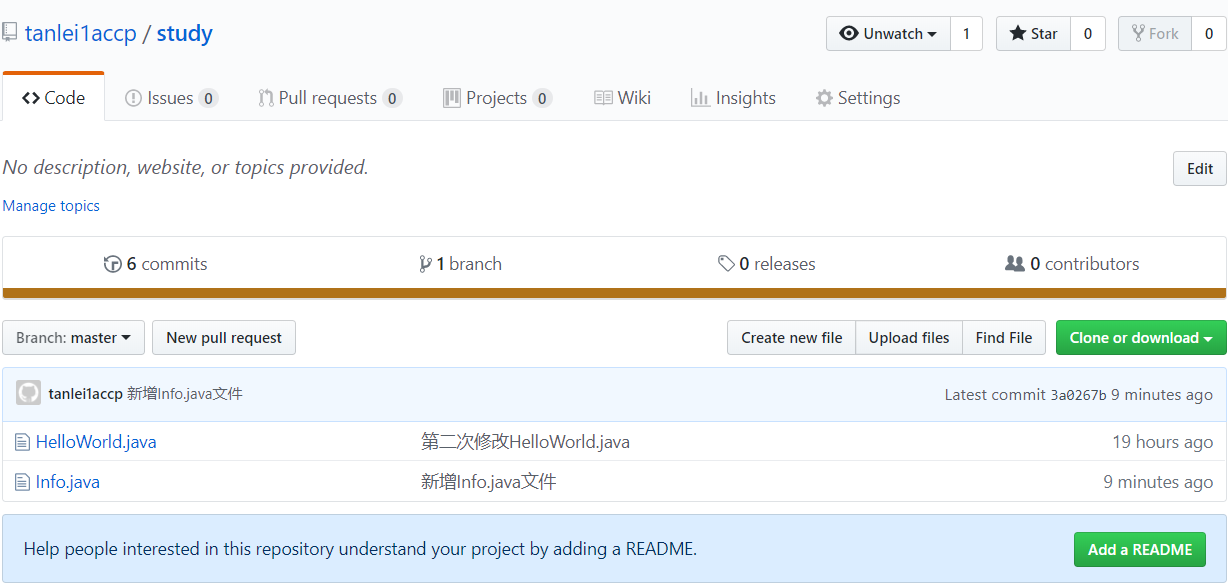The width and height of the screenshot is (1228, 584).
Task: Click the tanlei1accp avatar in commit bar
Action: click(28, 393)
